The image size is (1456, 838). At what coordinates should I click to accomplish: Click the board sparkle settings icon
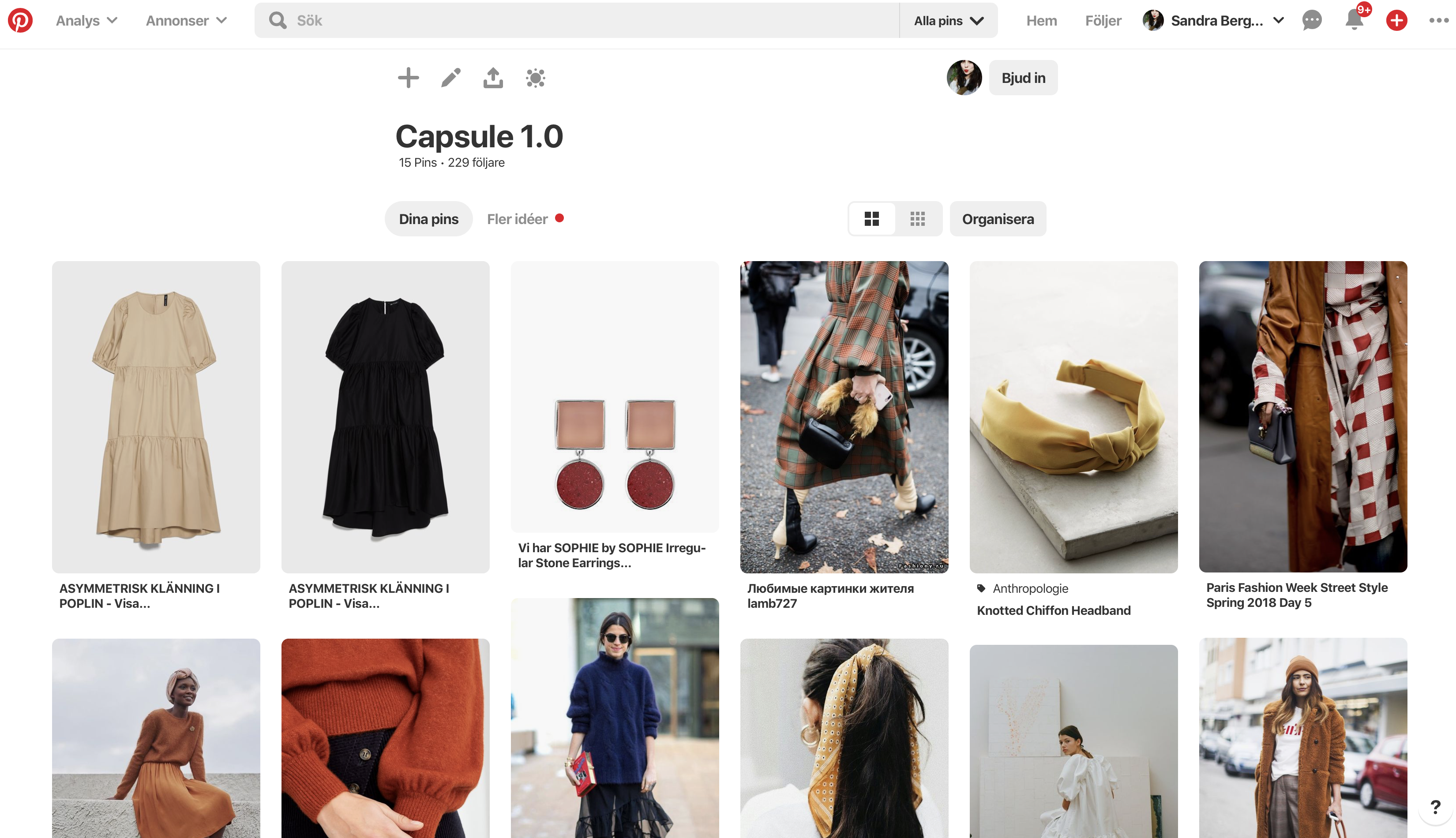tap(536, 78)
